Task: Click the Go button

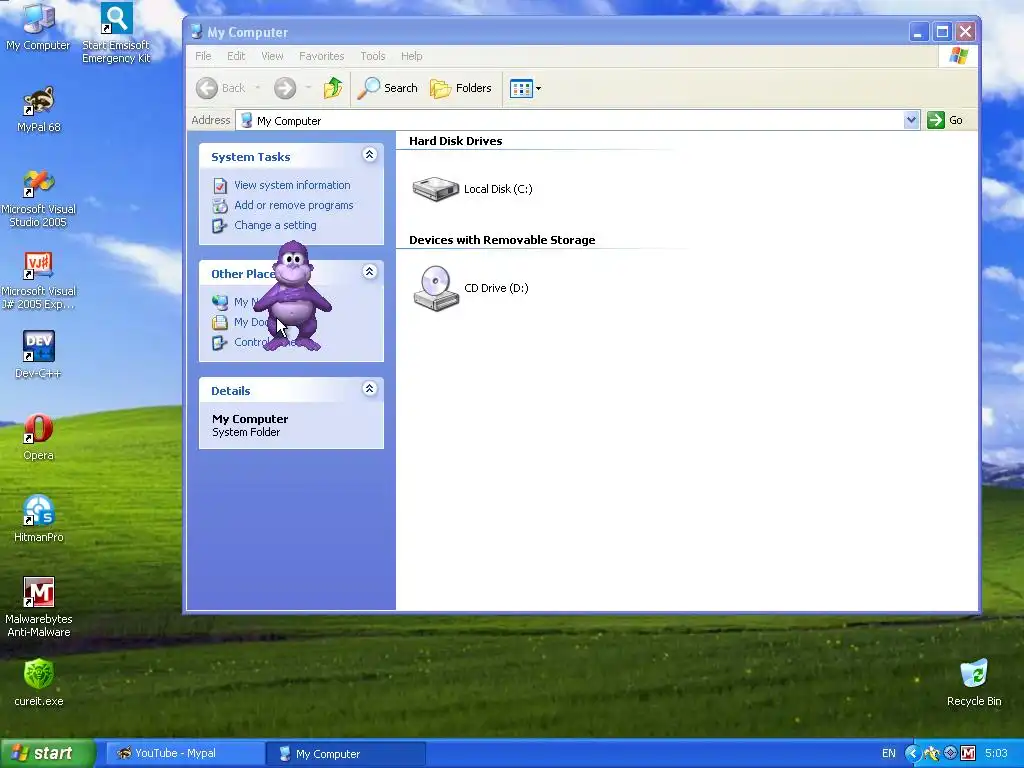Action: (946, 120)
